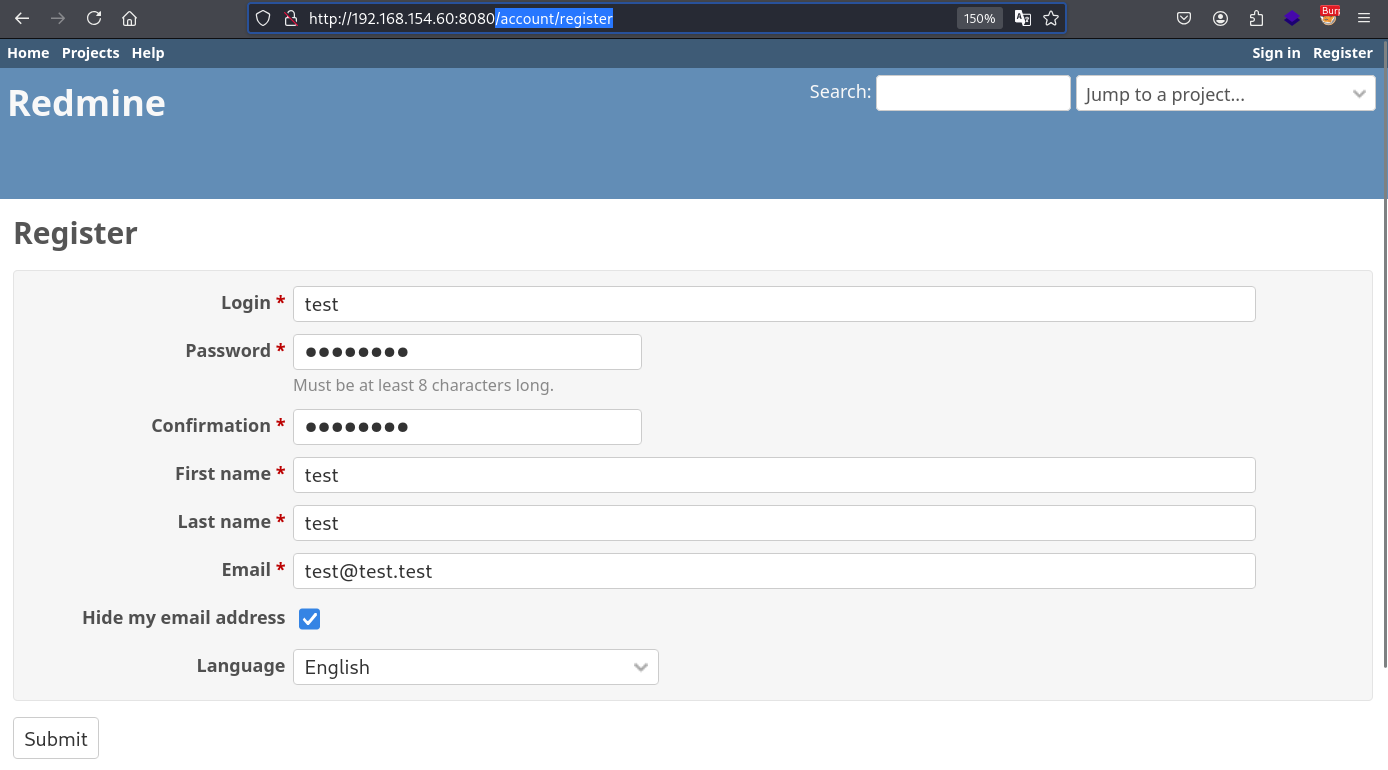Open the Firefox hamburger menu
Viewport: 1388px width, 770px height.
pos(1364,18)
